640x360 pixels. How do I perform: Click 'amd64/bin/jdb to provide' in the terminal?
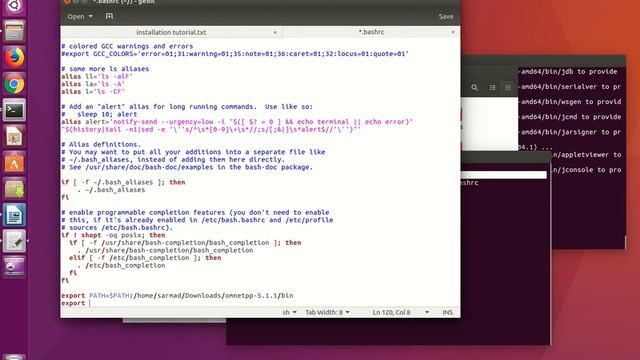(568, 71)
